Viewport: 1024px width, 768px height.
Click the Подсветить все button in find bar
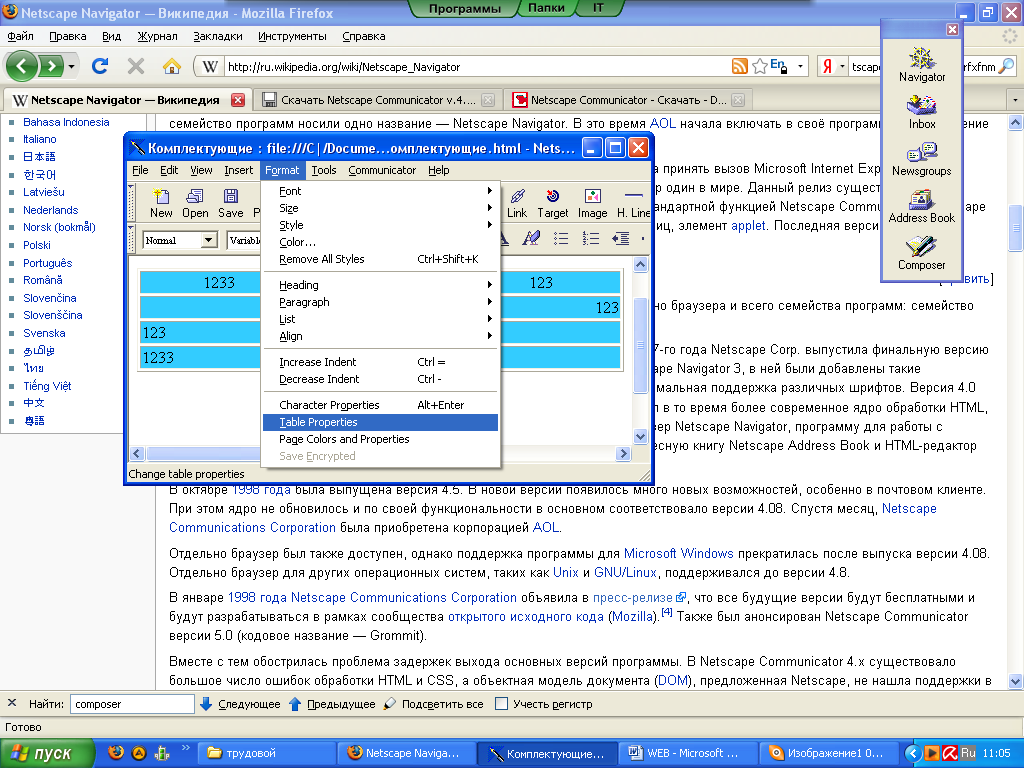point(434,704)
